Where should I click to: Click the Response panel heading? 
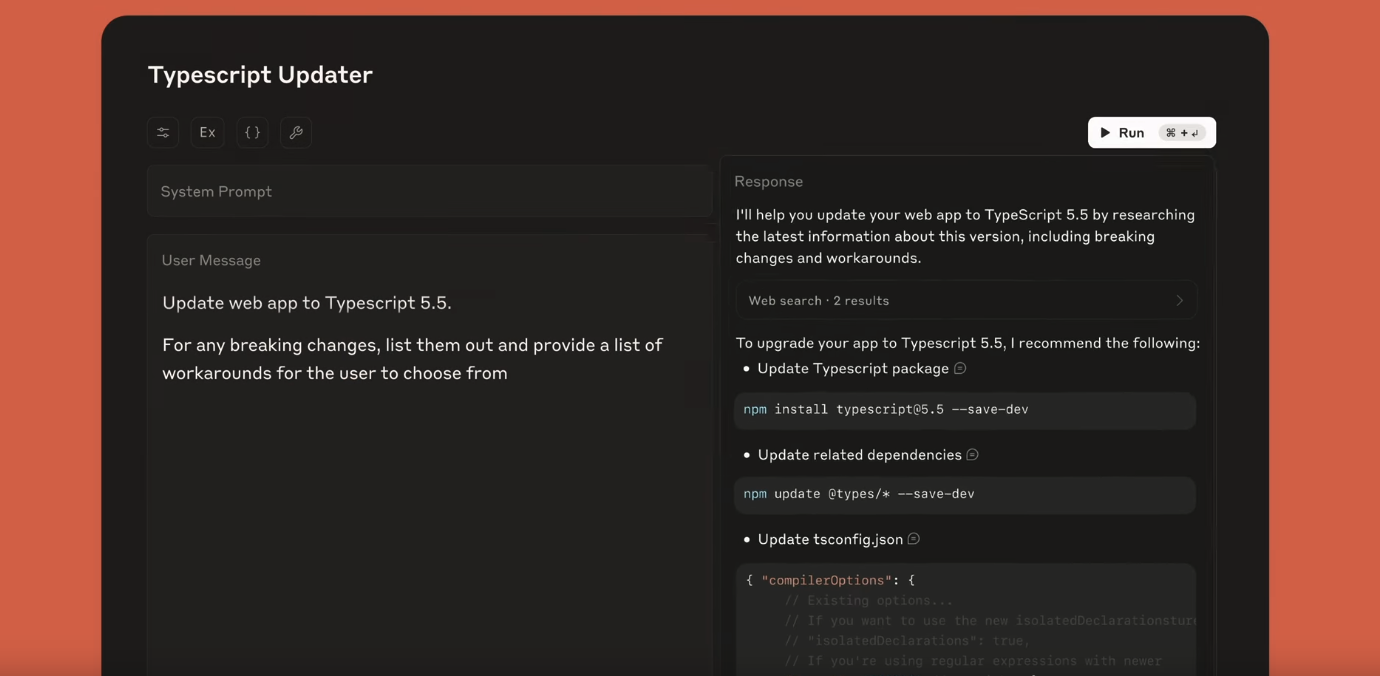[x=768, y=181]
